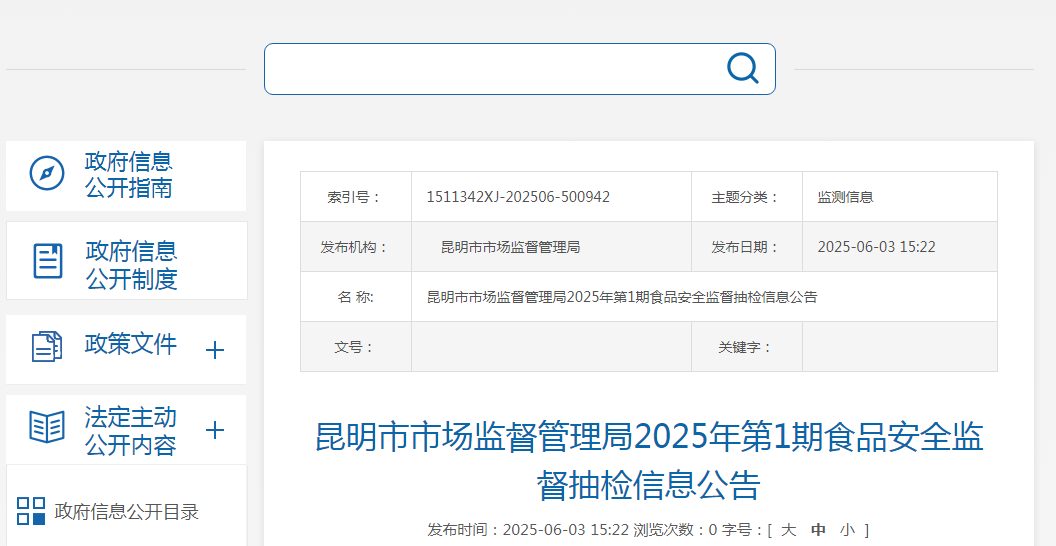
Task: Select publisher 昆明市市场监督管理局 cell
Action: coord(551,247)
